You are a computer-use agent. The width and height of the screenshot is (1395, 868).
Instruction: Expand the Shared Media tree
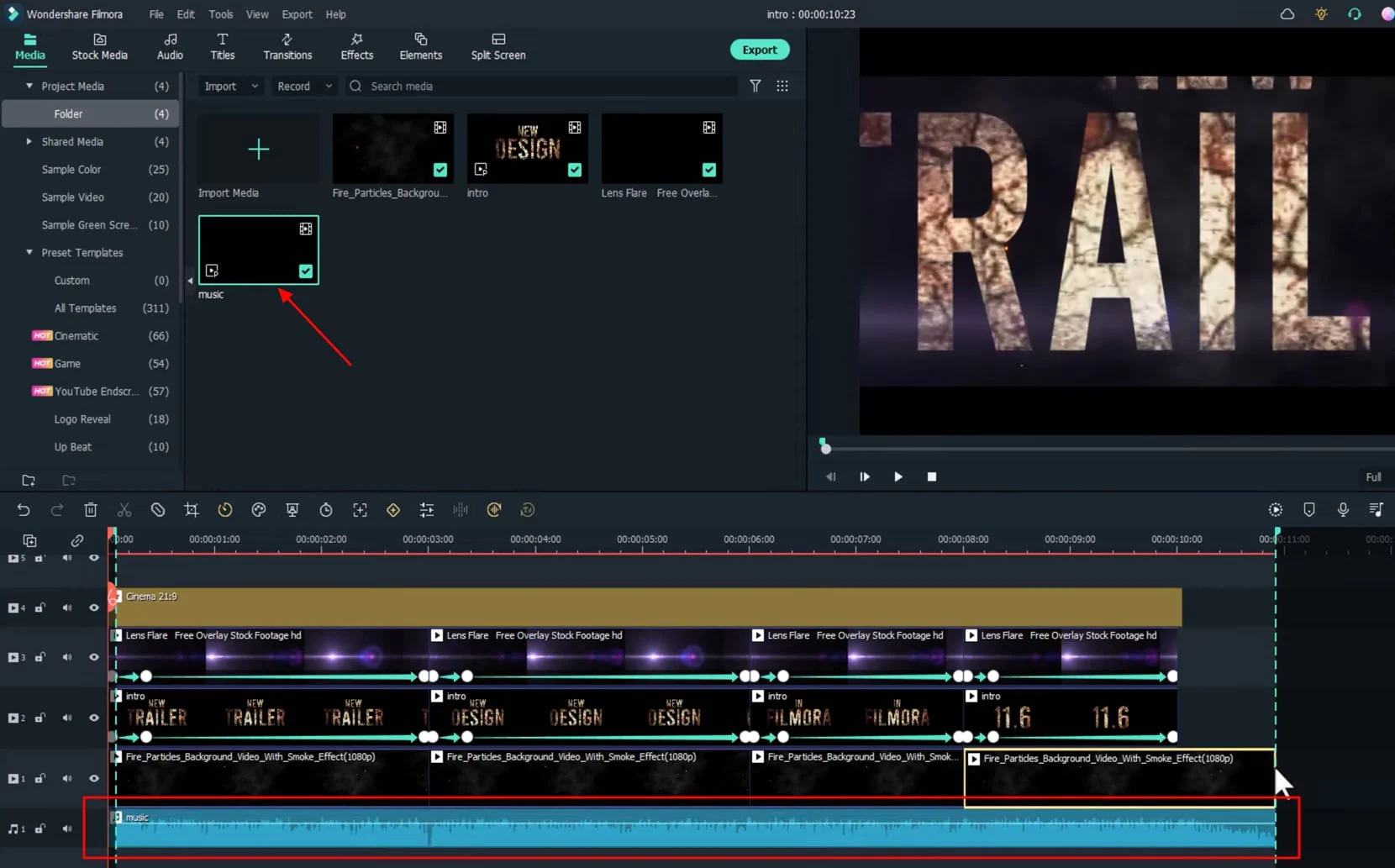point(29,141)
